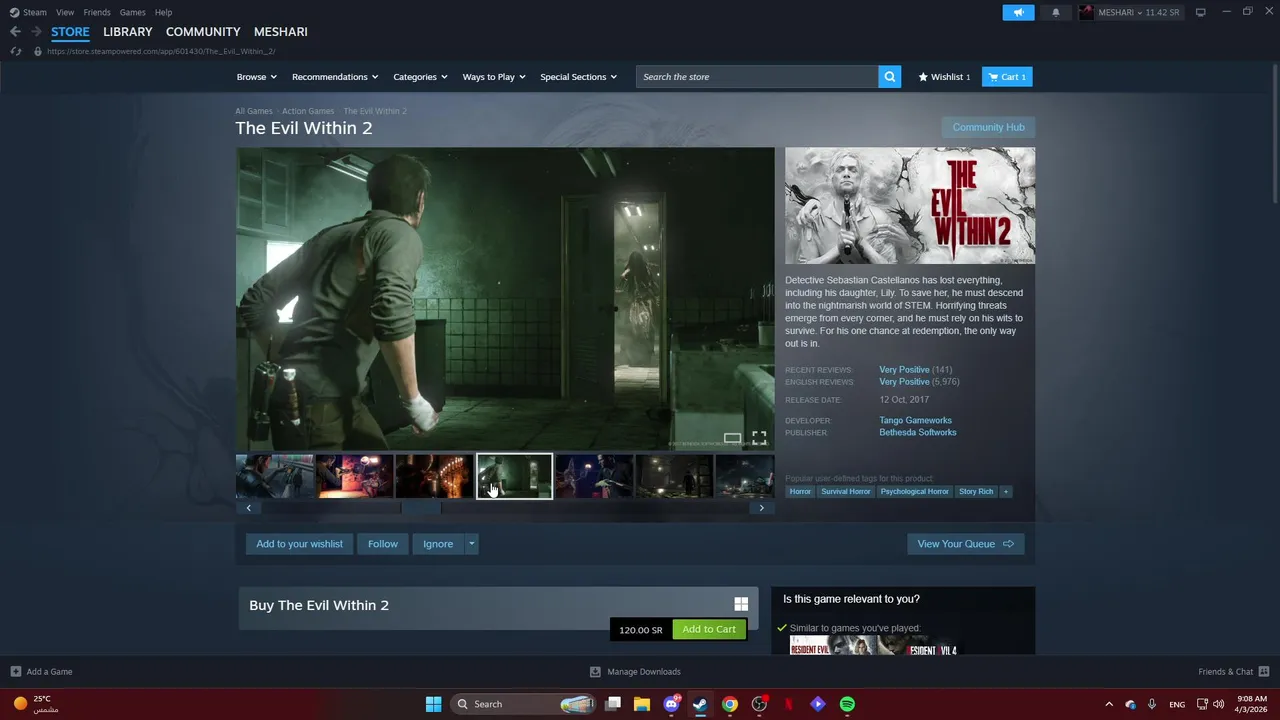
Task: Reload the store page
Action: pos(15,51)
